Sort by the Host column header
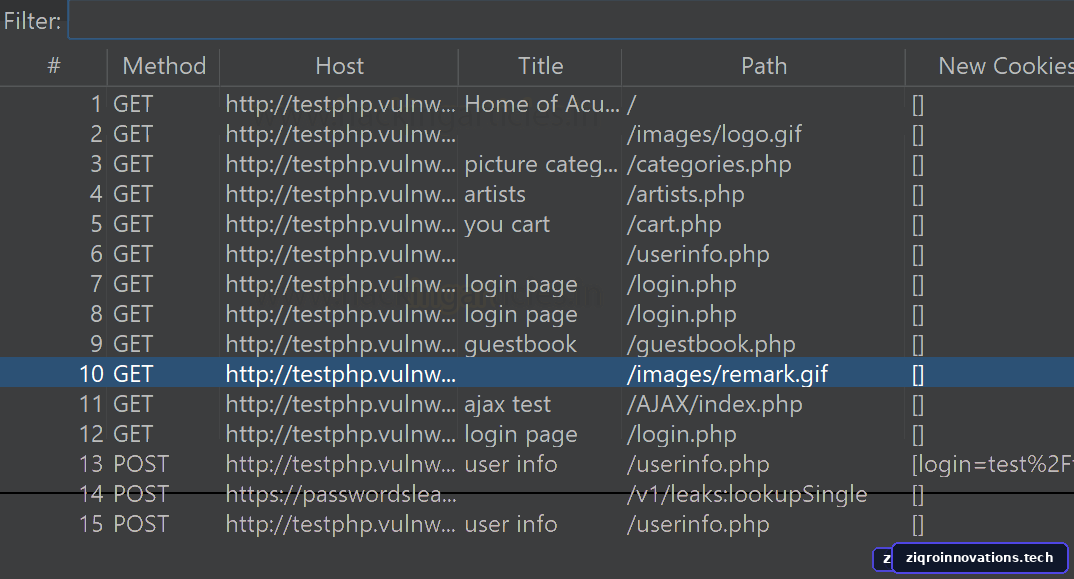Image resolution: width=1074 pixels, height=579 pixels. (339, 66)
